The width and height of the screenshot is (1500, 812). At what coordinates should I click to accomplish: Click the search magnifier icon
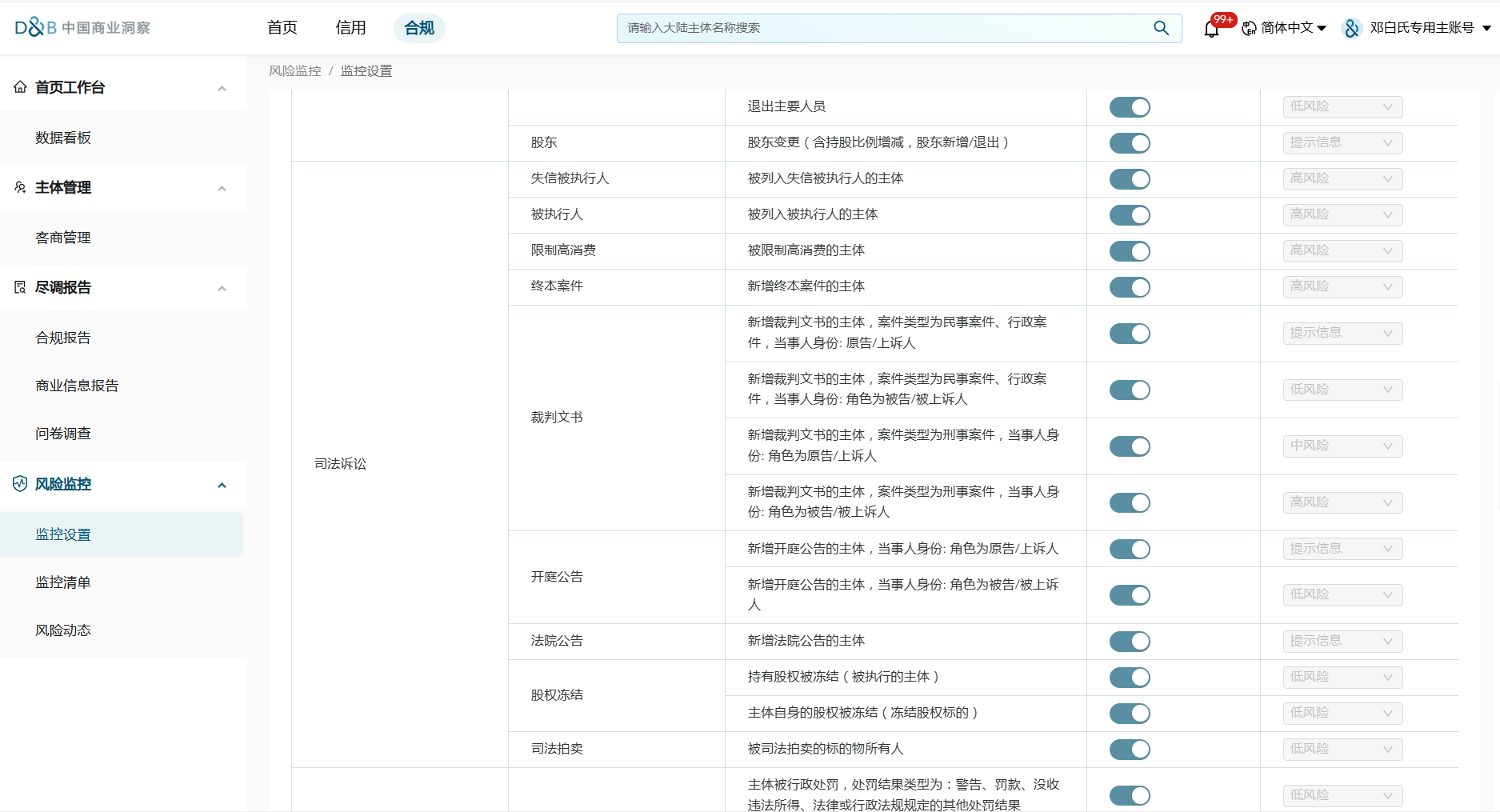1161,28
